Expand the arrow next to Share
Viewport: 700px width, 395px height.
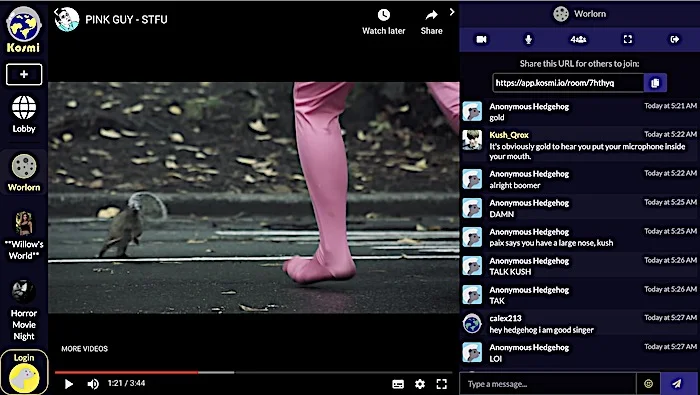tap(452, 12)
